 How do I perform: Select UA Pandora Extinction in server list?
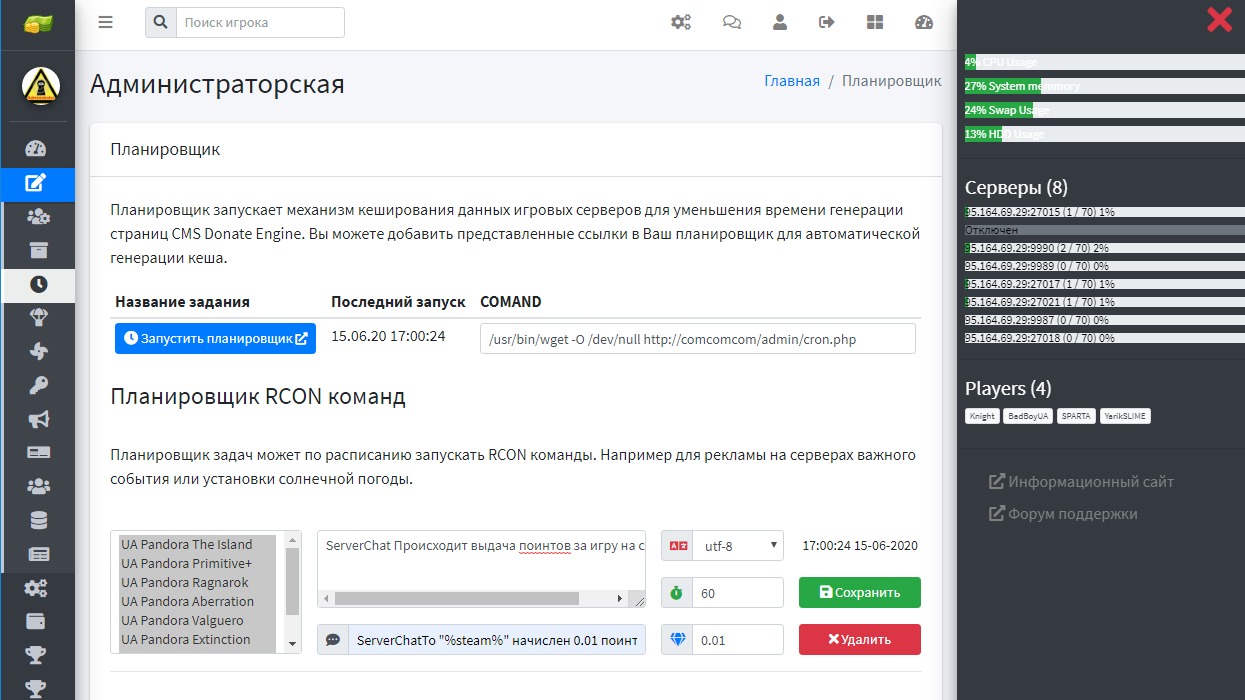coord(185,639)
